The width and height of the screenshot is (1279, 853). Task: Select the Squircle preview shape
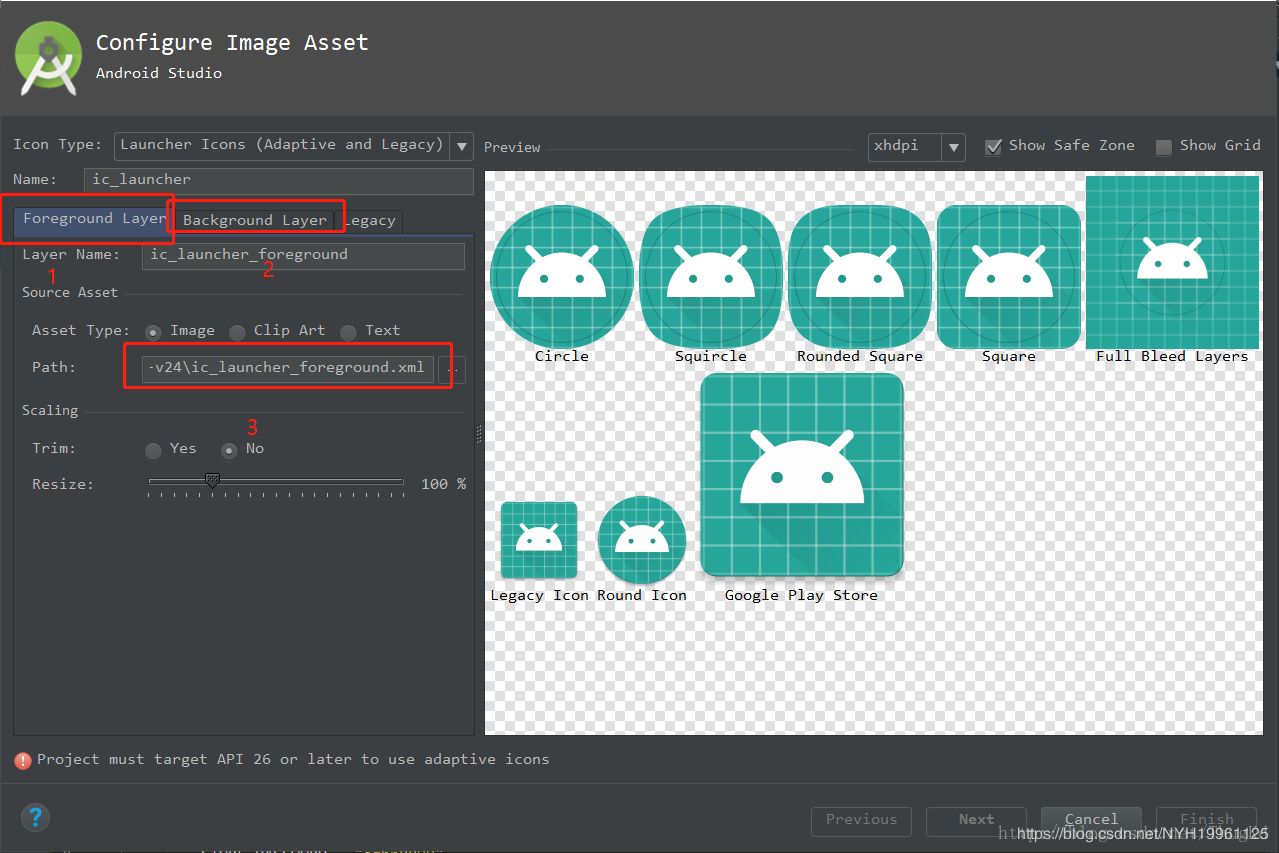[x=710, y=274]
